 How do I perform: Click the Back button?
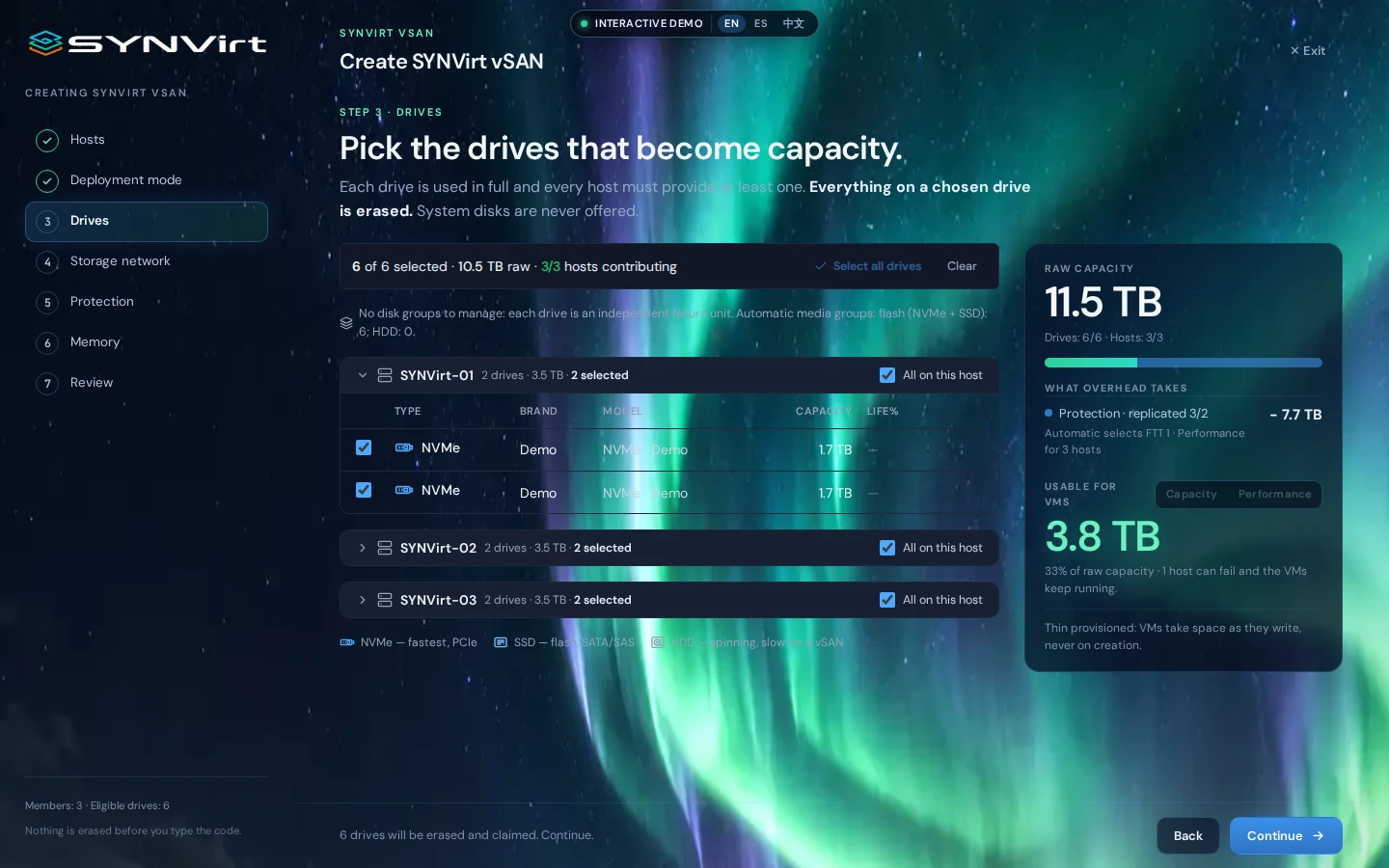(1187, 836)
